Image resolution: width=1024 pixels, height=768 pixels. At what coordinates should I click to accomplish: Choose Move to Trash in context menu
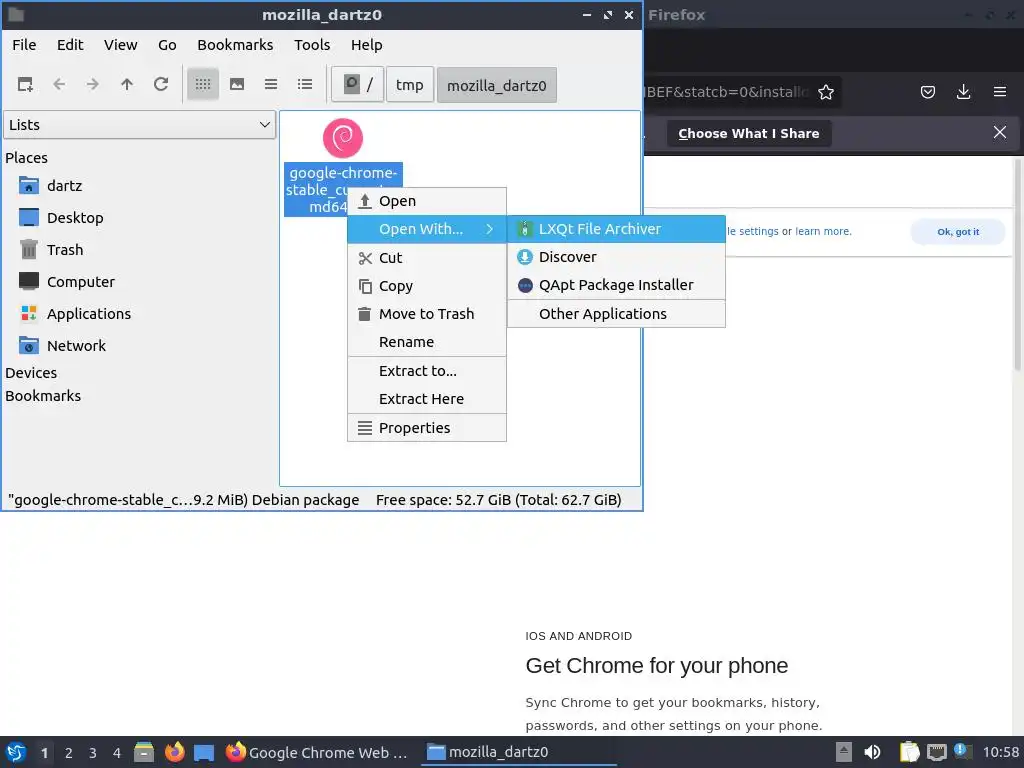(x=427, y=314)
